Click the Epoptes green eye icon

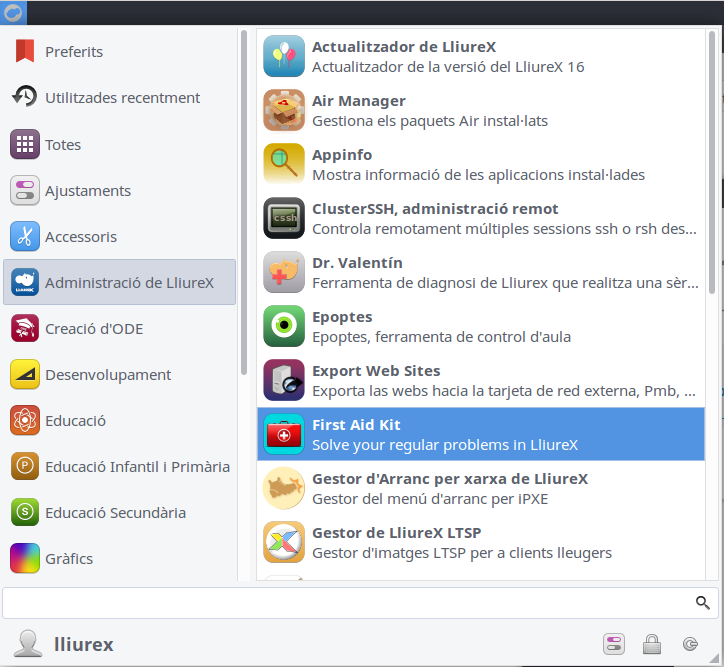(x=283, y=327)
